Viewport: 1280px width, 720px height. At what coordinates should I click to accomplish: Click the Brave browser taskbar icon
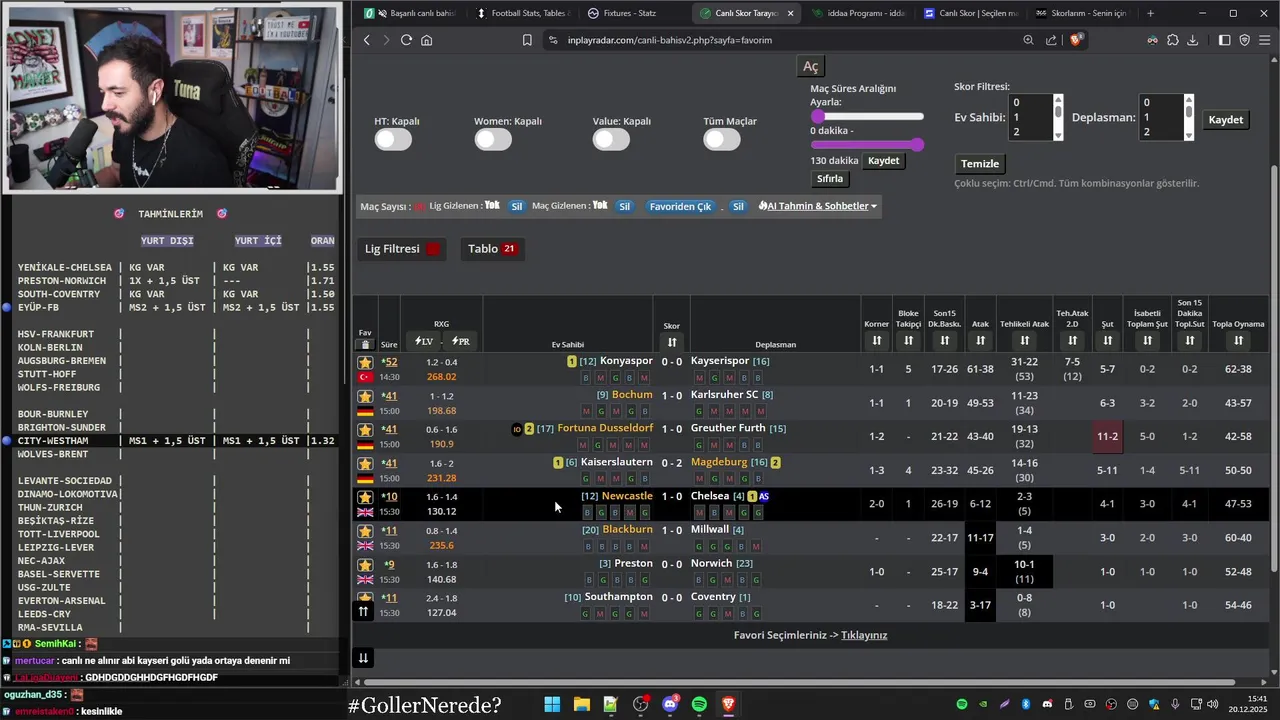click(x=728, y=704)
